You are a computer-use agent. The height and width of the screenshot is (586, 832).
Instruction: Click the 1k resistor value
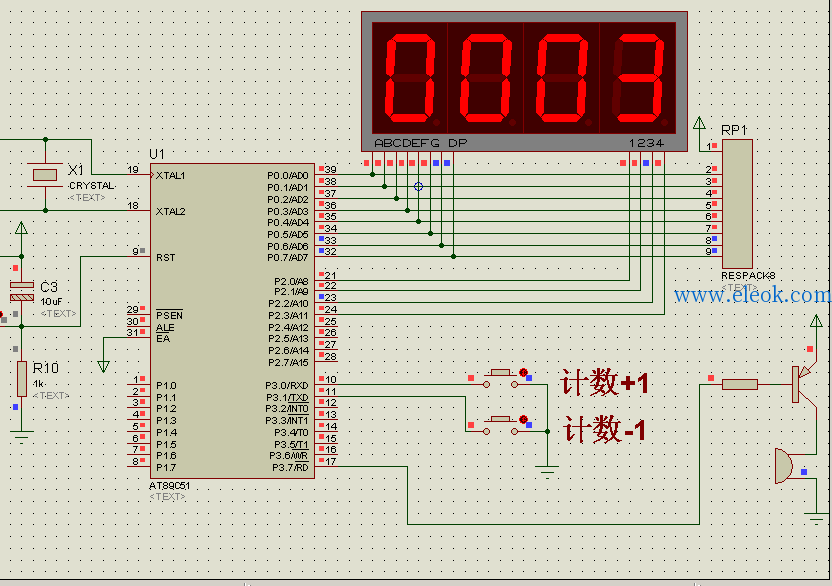tap(39, 383)
